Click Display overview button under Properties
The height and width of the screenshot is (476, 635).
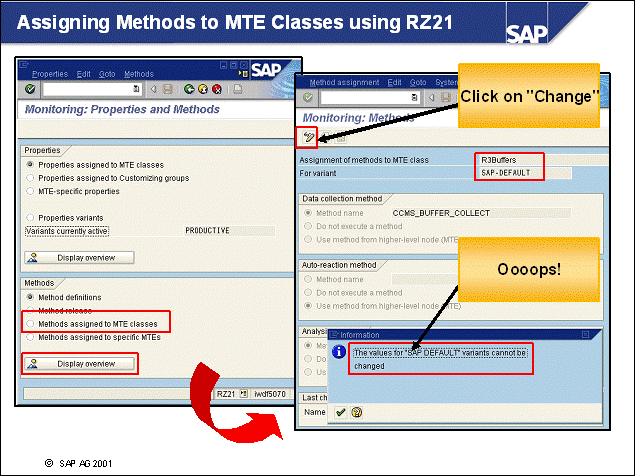tap(80, 257)
